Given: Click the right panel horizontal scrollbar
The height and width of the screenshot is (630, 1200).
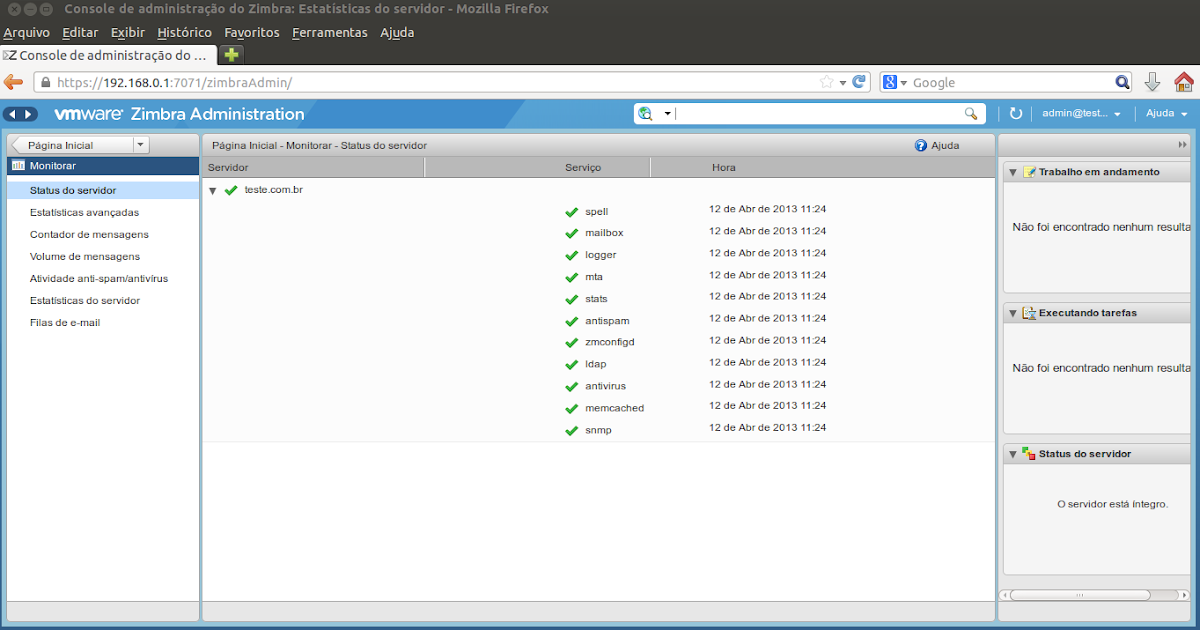Looking at the screenshot, I should pyautogui.click(x=1079, y=594).
